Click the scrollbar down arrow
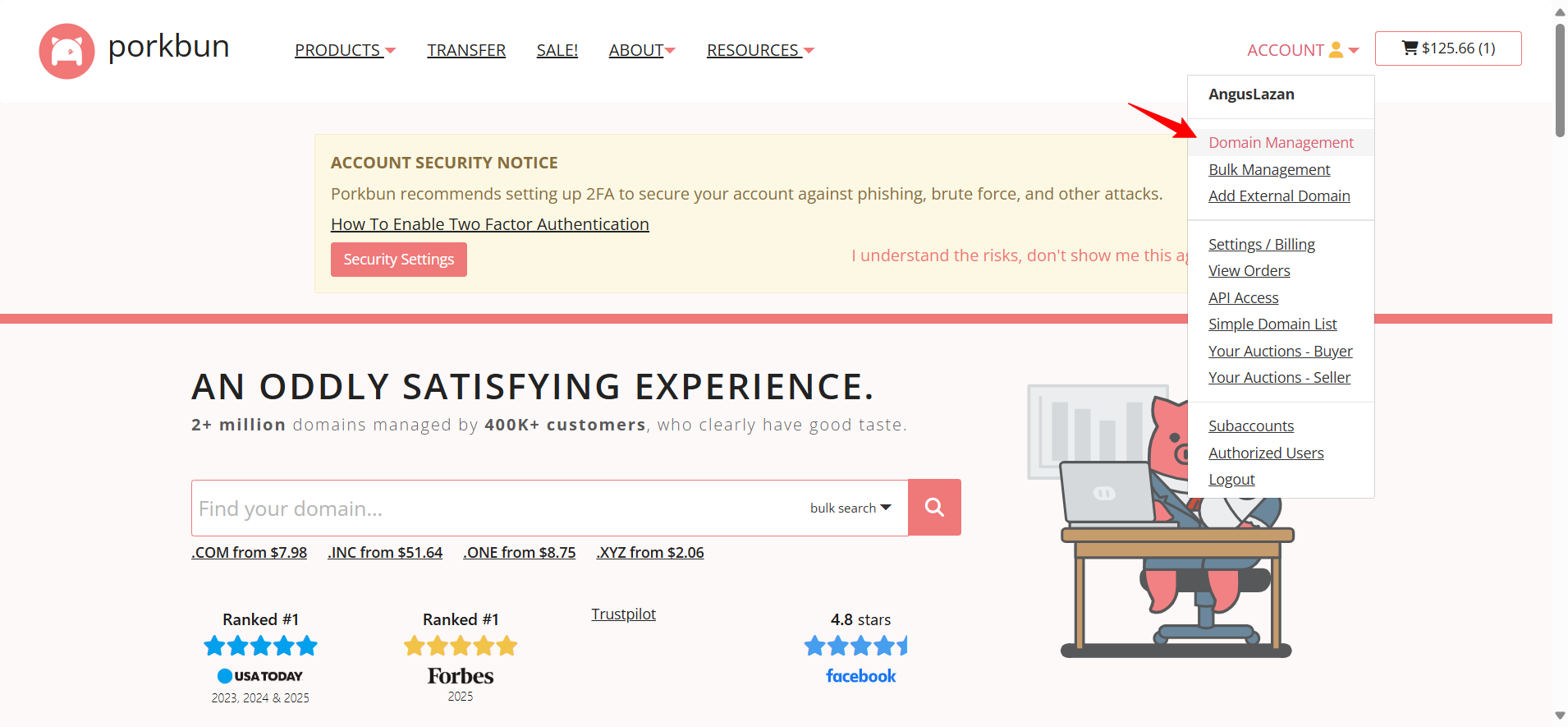This screenshot has width=1568, height=727. pos(1560,715)
